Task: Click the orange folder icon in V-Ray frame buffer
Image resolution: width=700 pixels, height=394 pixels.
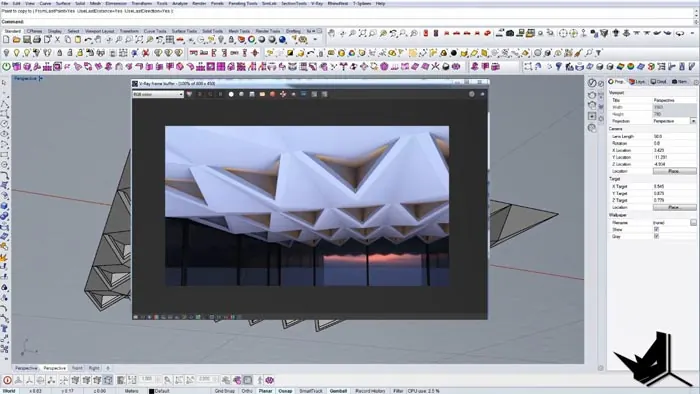Action: 262,94
